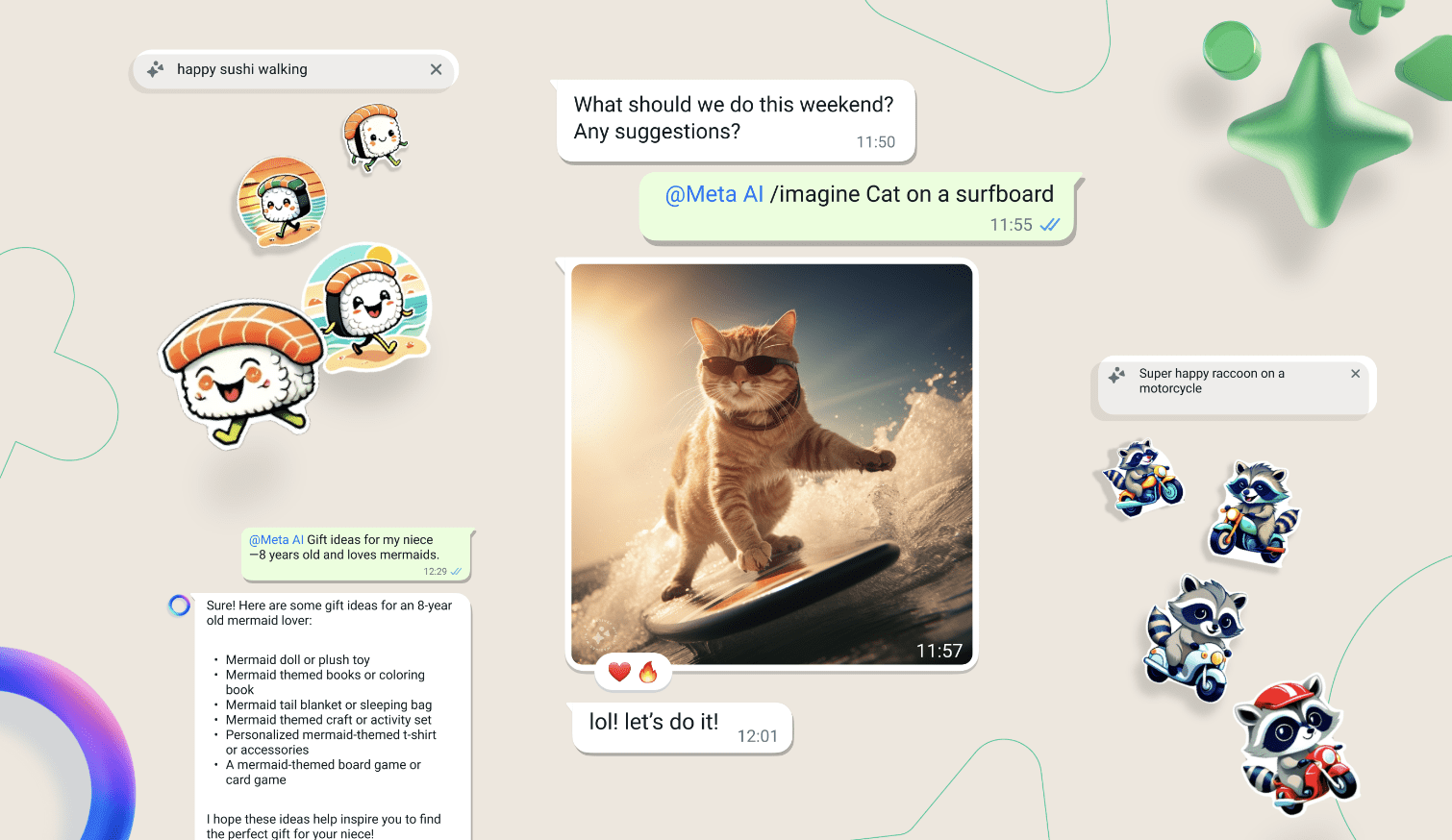Click the double check marks at 12:29
This screenshot has width=1452, height=840.
pyautogui.click(x=456, y=571)
